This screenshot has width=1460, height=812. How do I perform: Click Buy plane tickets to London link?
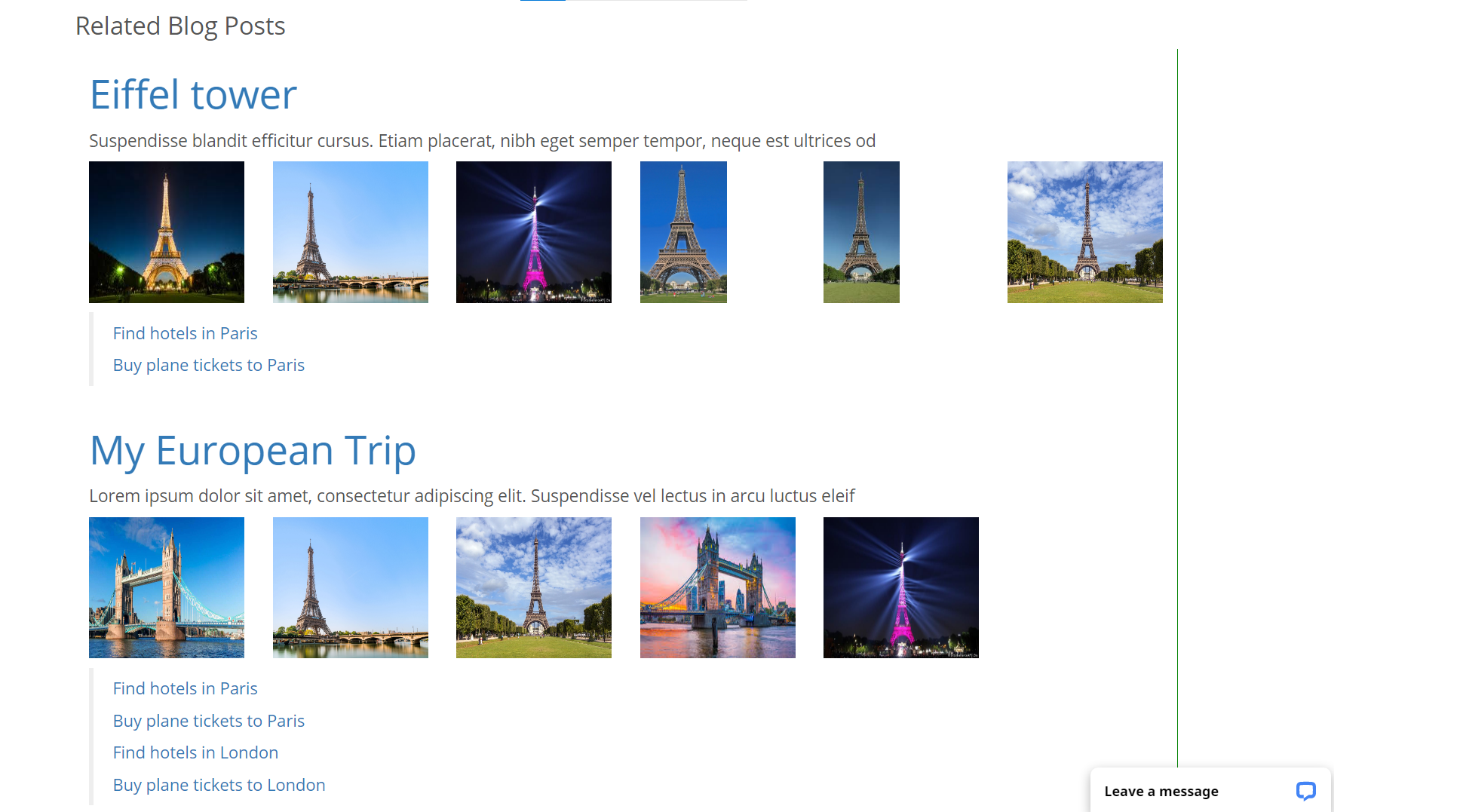pyautogui.click(x=219, y=784)
